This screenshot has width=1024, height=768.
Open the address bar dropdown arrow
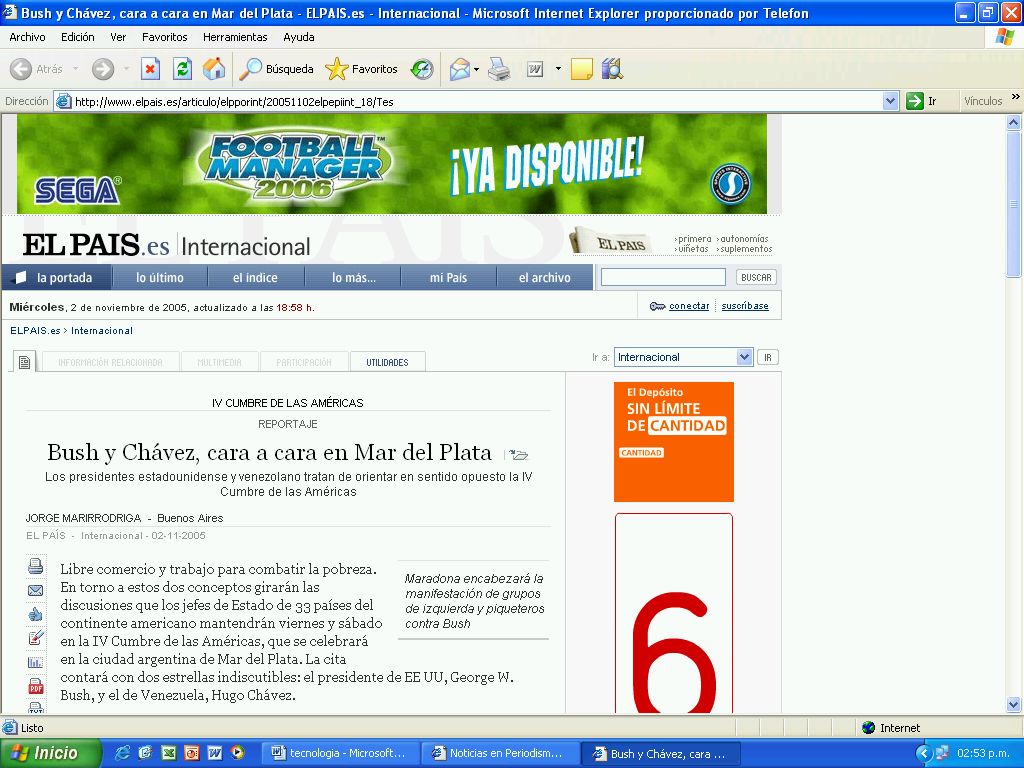click(891, 101)
